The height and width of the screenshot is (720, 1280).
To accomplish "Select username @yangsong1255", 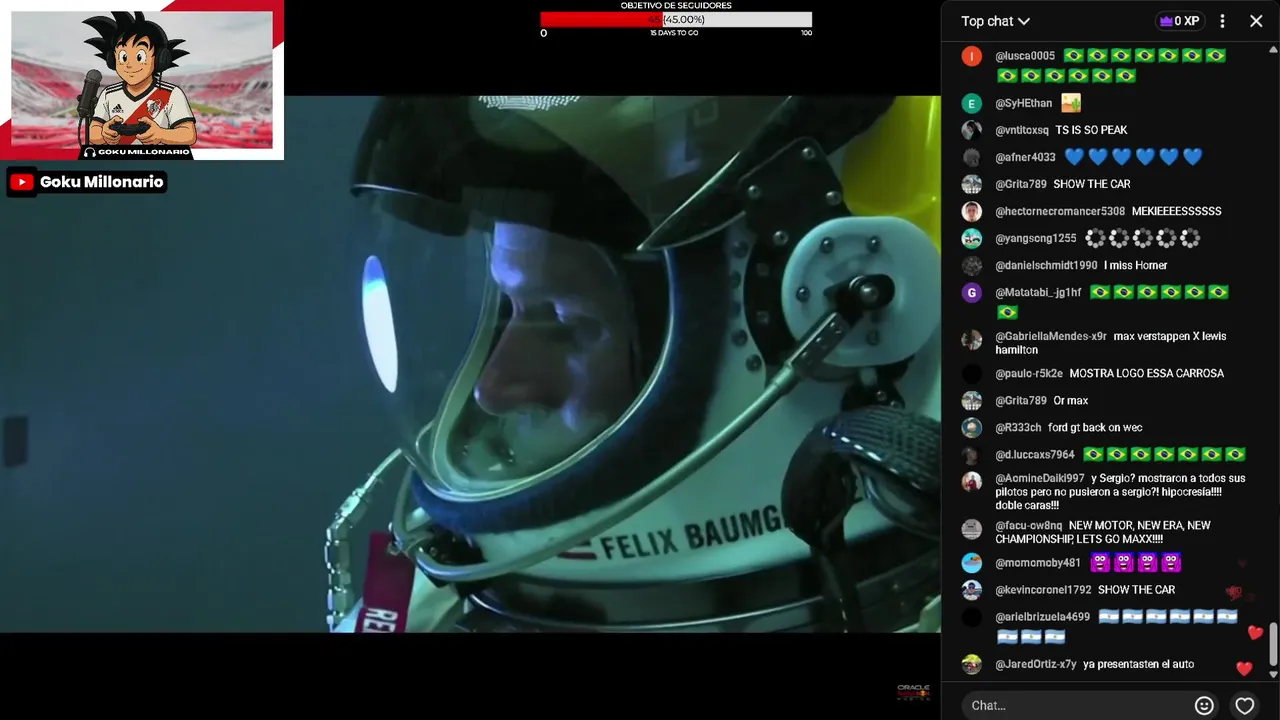I will coord(1036,238).
